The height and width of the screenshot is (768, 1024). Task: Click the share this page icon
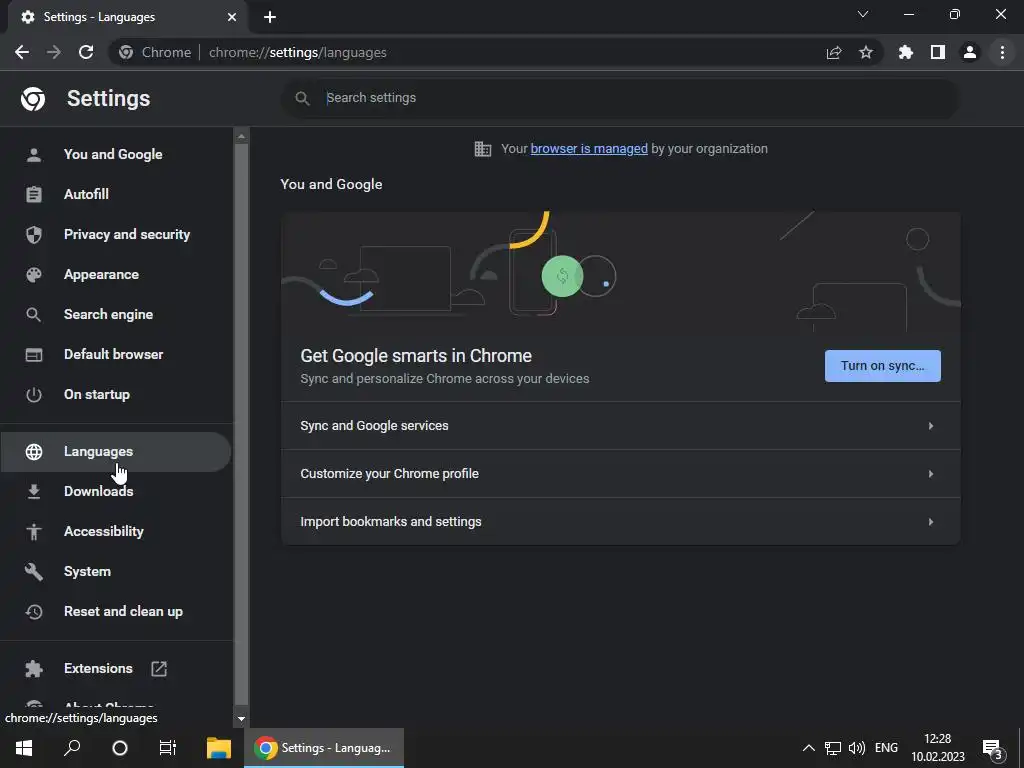tap(834, 52)
